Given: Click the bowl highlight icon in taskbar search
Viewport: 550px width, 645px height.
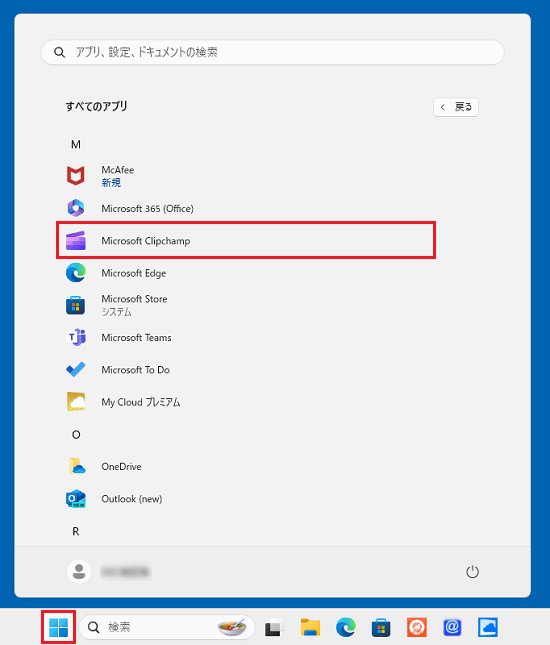Looking at the screenshot, I should (232, 627).
